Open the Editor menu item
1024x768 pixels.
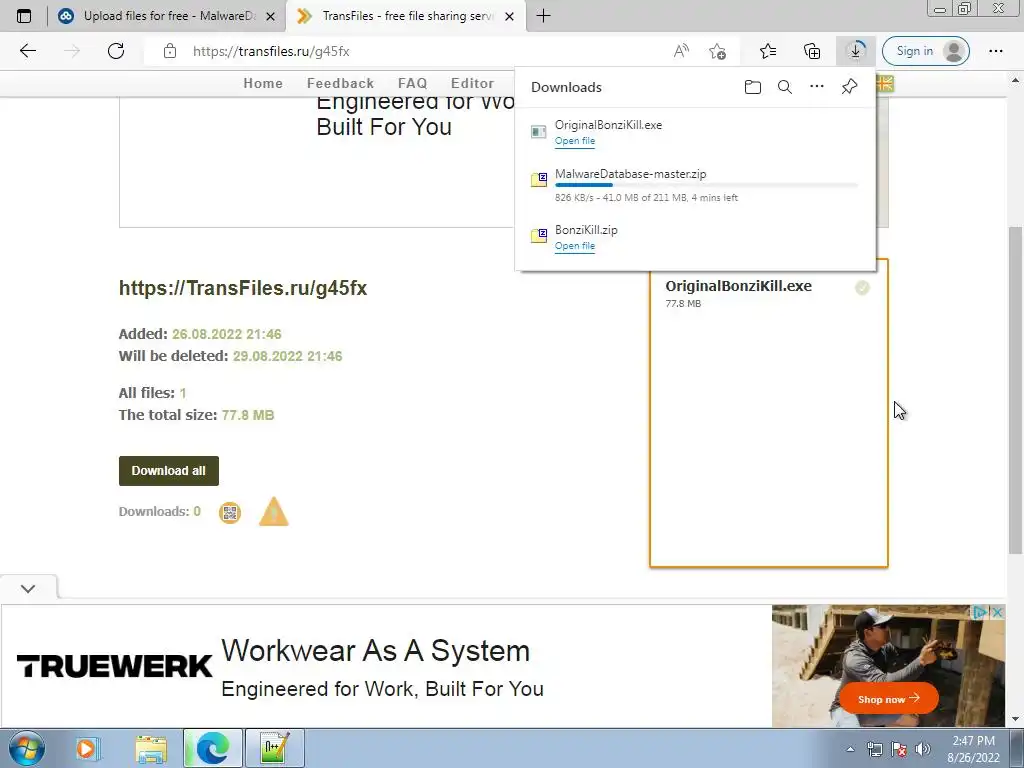pos(472,84)
